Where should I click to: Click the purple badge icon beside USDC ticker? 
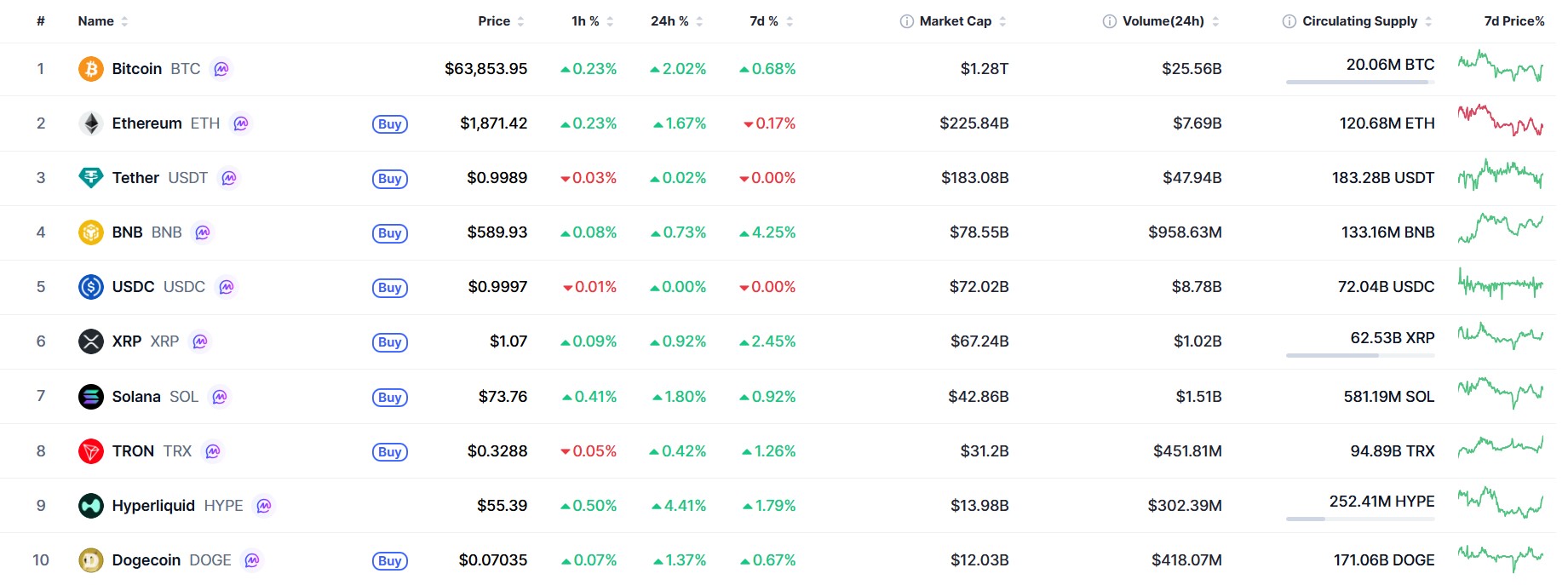[227, 287]
